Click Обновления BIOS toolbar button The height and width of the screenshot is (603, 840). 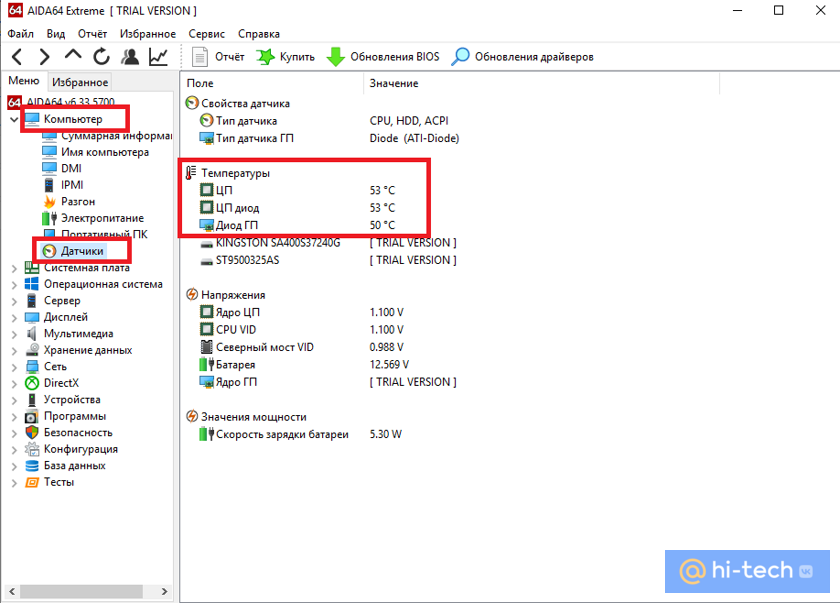click(x=383, y=57)
